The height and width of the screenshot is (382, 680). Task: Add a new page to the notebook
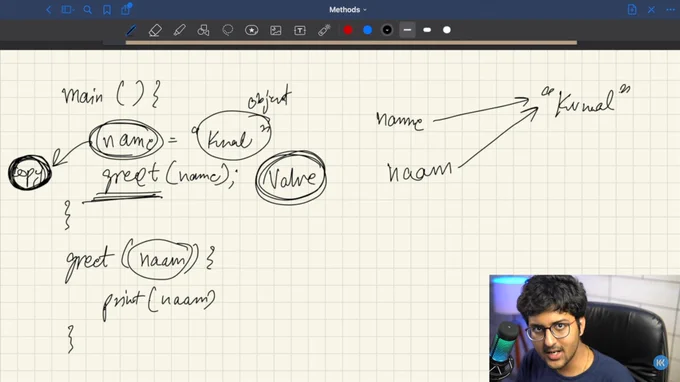coord(632,10)
